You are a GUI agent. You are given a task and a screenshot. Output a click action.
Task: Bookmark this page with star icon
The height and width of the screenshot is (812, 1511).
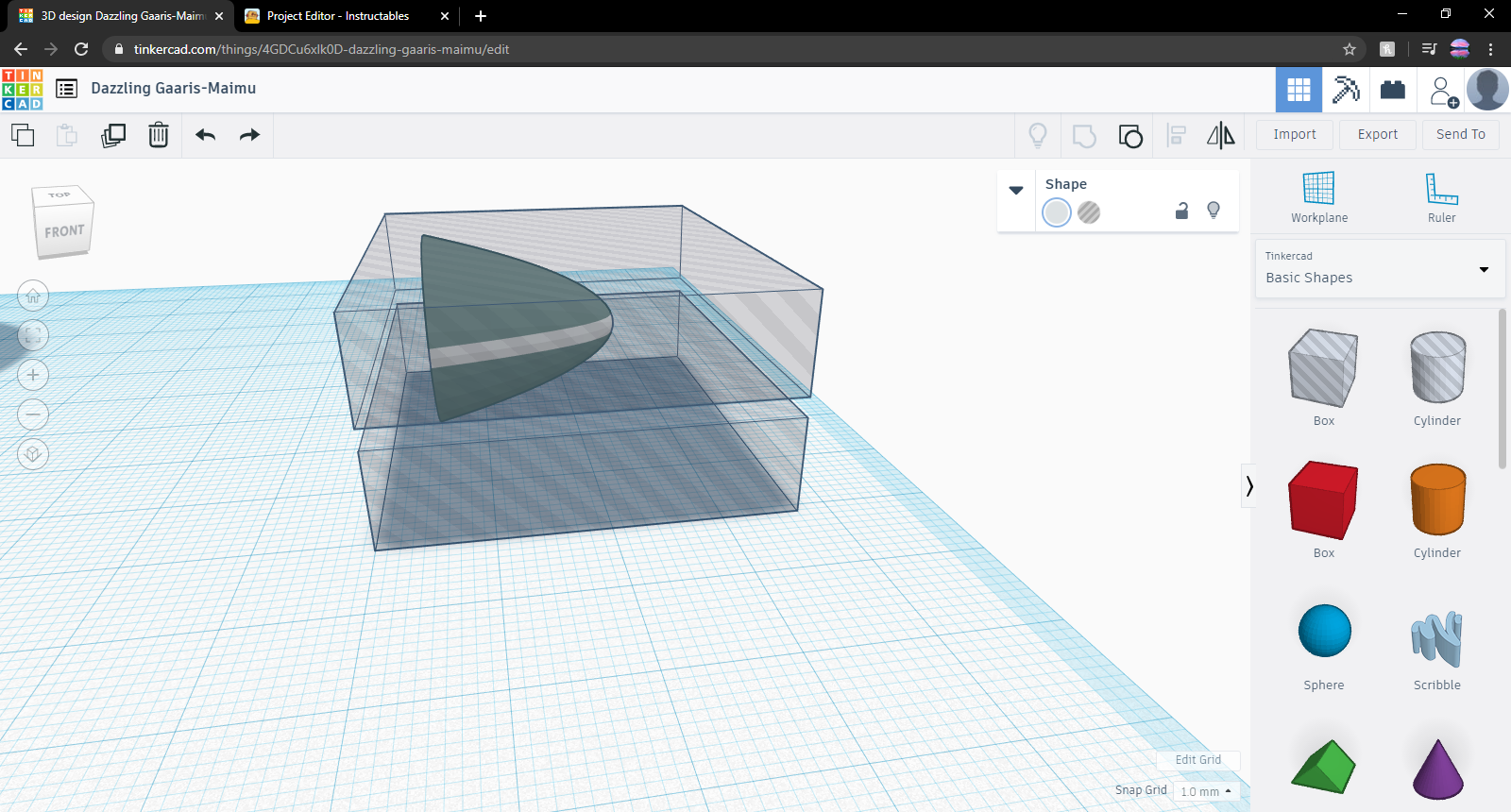tap(1350, 49)
